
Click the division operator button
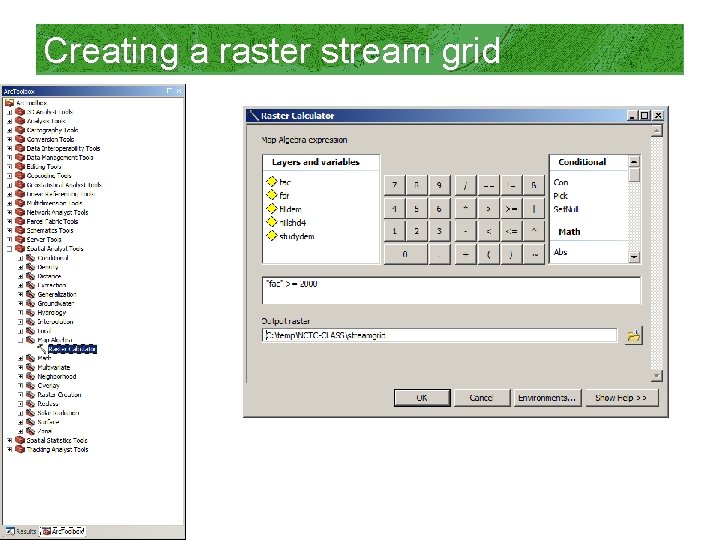pos(466,186)
